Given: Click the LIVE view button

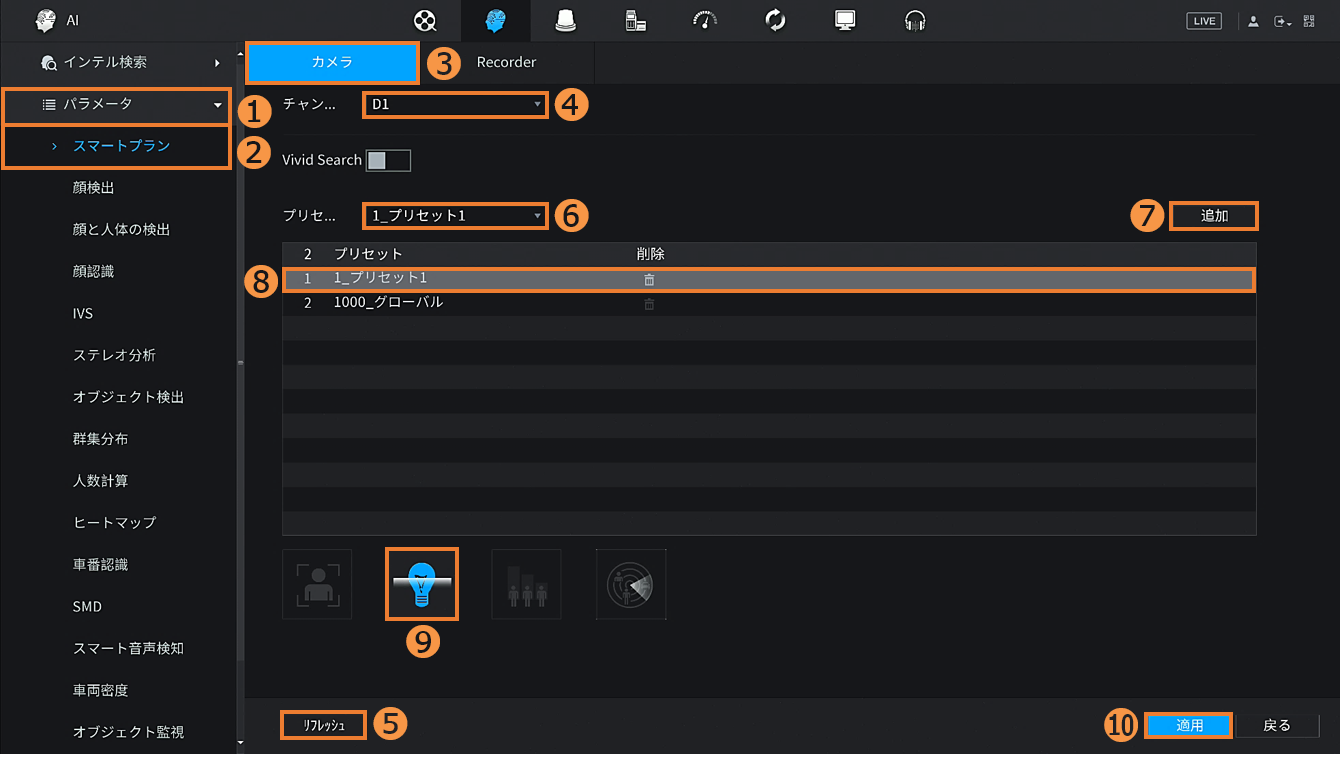Looking at the screenshot, I should click(1204, 21).
